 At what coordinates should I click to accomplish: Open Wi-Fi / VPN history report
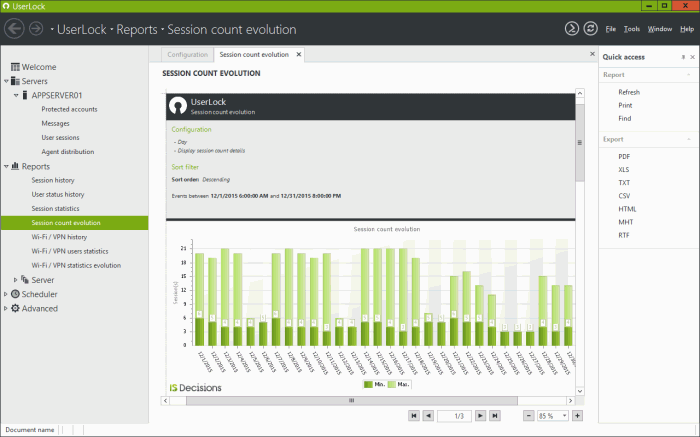click(59, 237)
